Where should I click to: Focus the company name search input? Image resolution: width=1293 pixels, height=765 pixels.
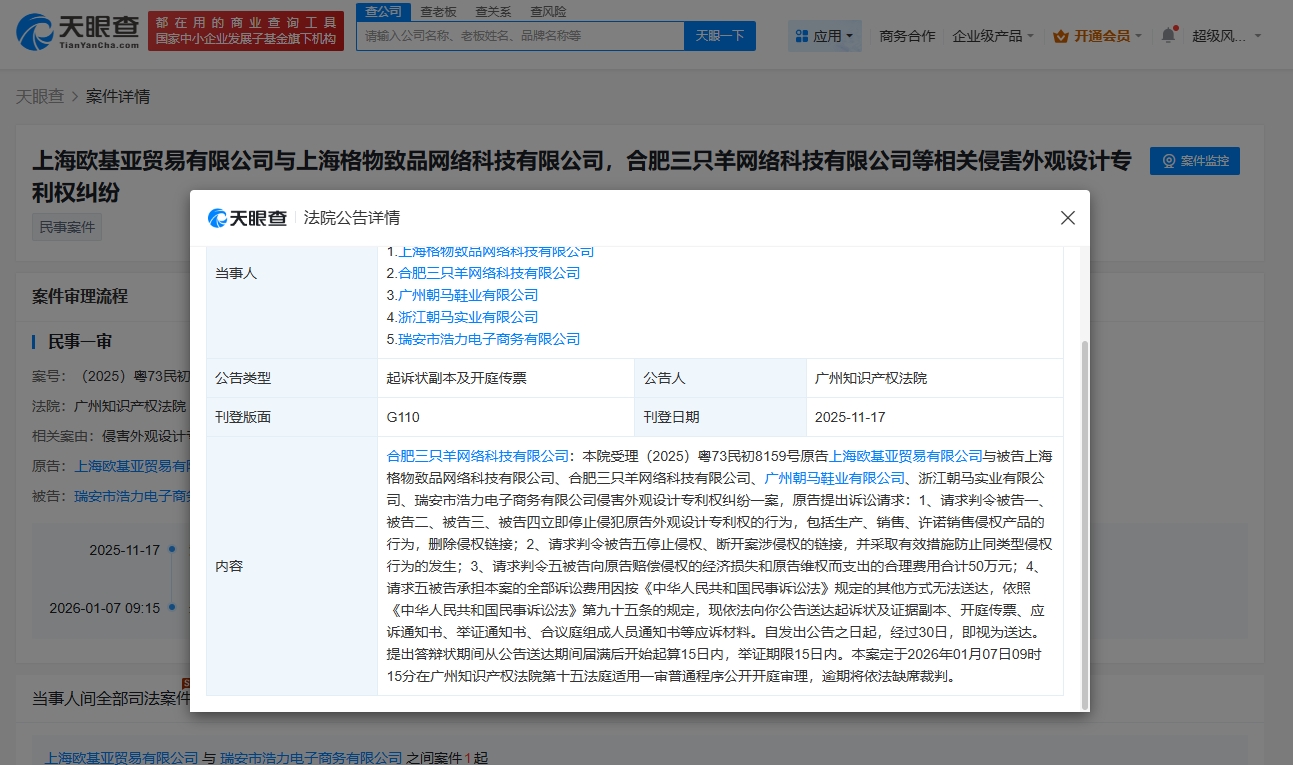point(520,36)
